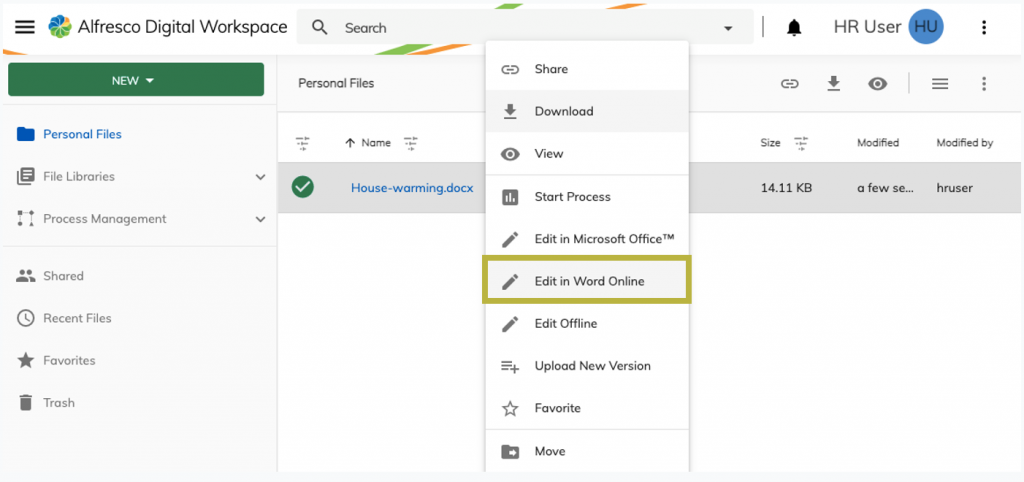Viewport: 1024px width, 482px height.
Task: Sort by Modified by column header
Action: tap(965, 143)
